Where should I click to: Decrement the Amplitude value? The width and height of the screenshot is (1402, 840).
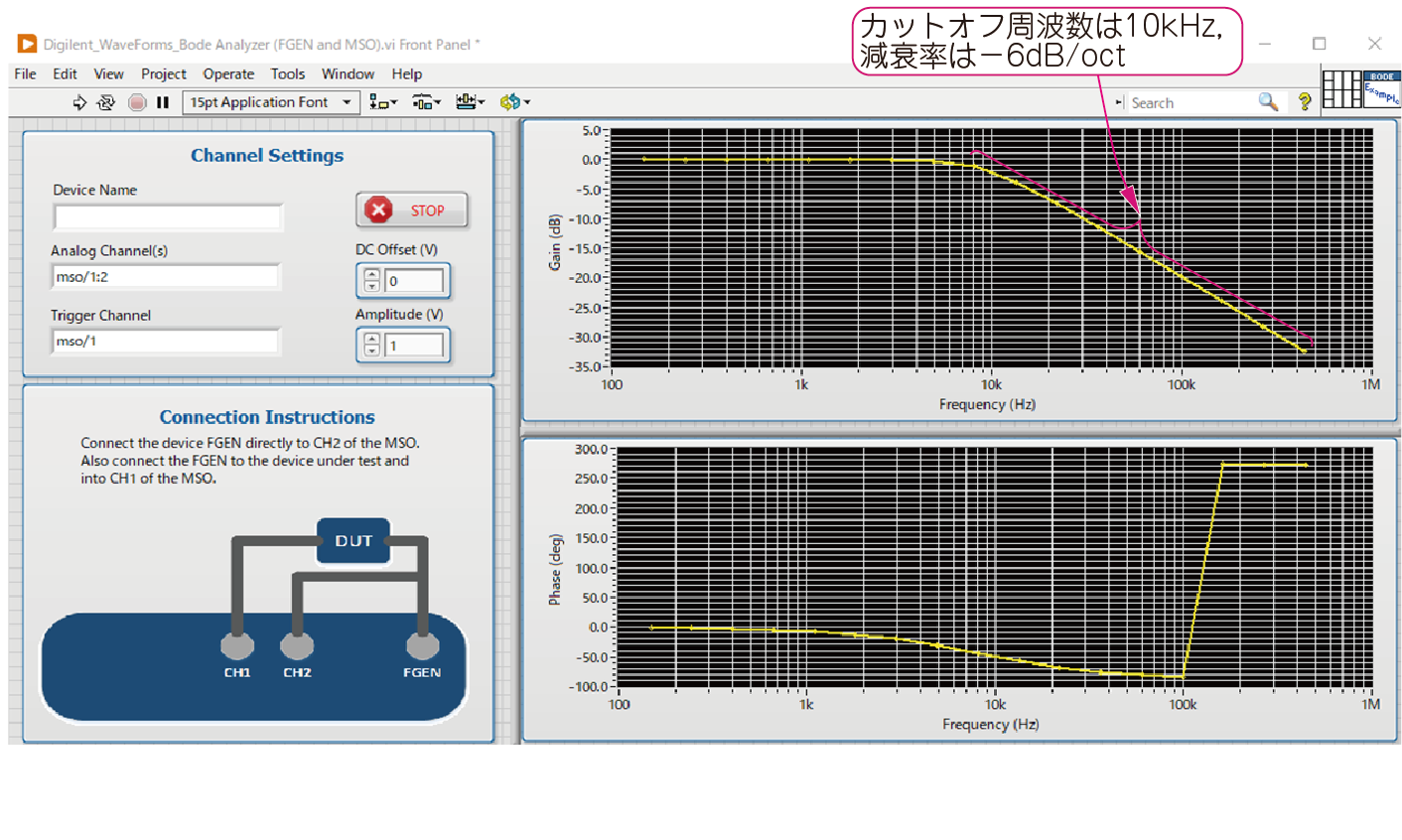372,350
